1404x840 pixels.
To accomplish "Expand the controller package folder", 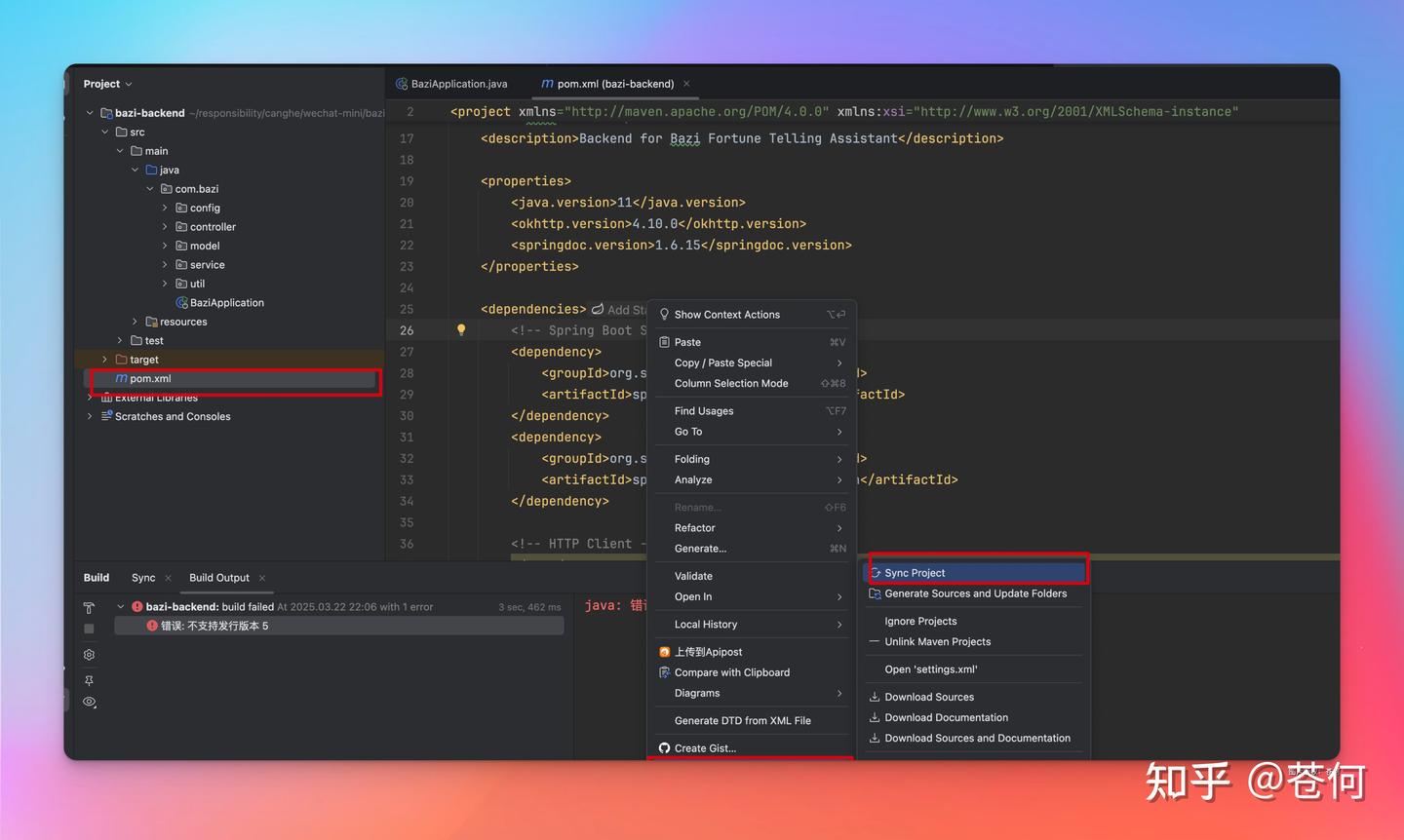I will (165, 227).
